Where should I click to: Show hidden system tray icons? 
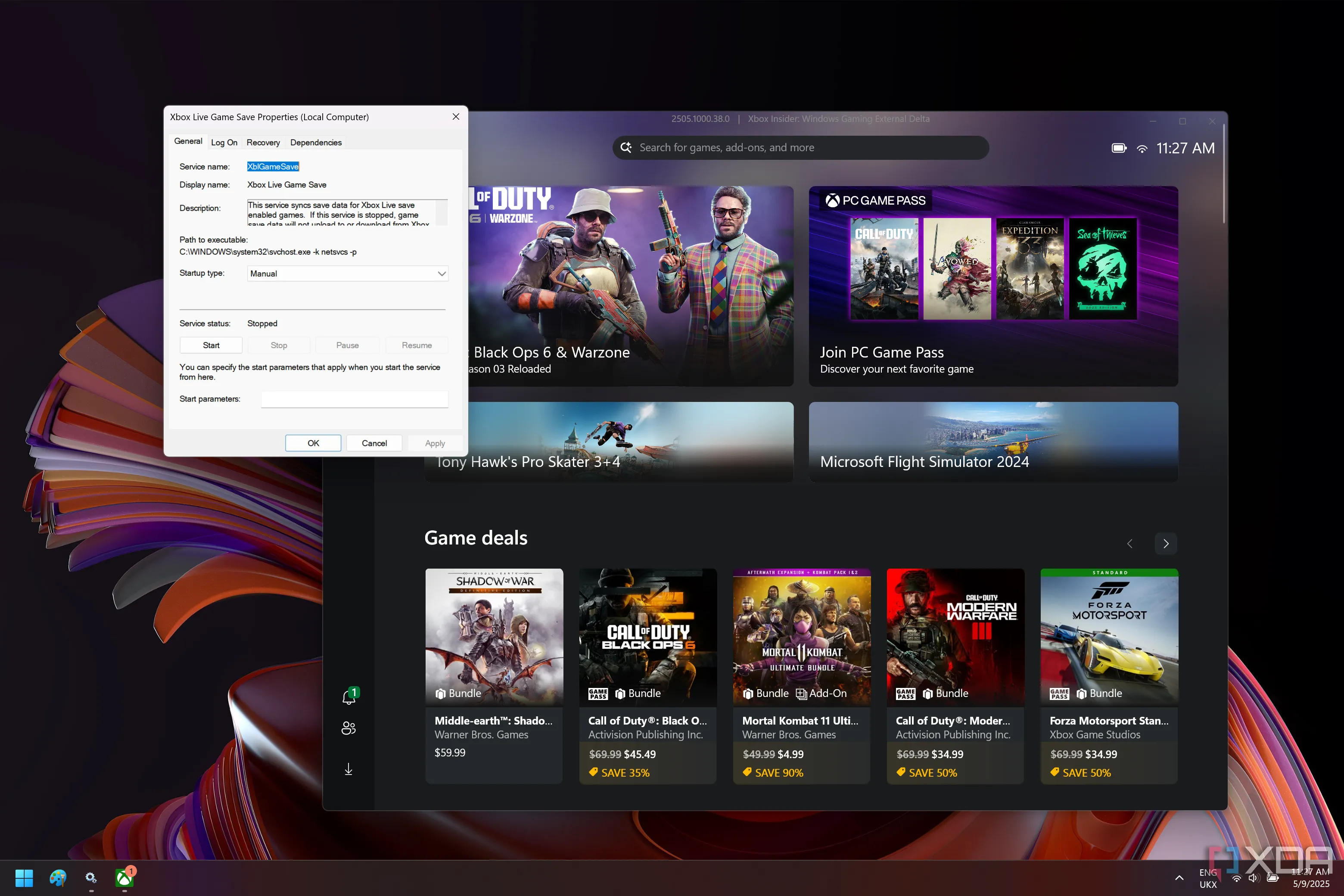pos(1179,878)
